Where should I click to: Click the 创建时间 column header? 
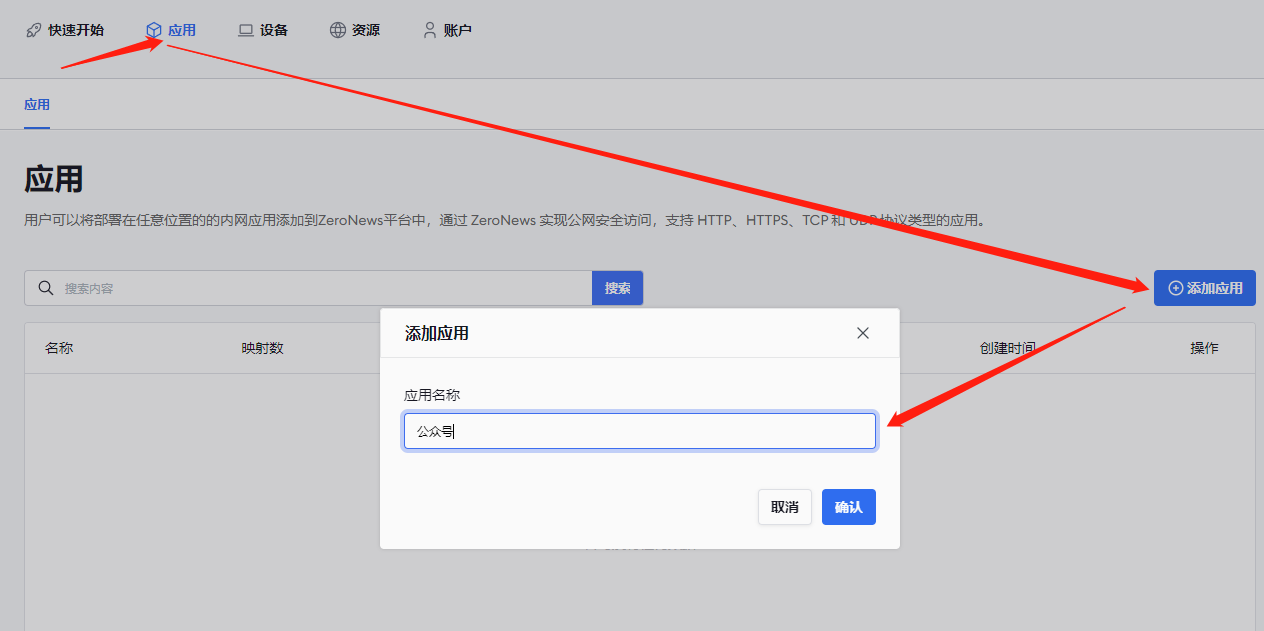point(1007,348)
